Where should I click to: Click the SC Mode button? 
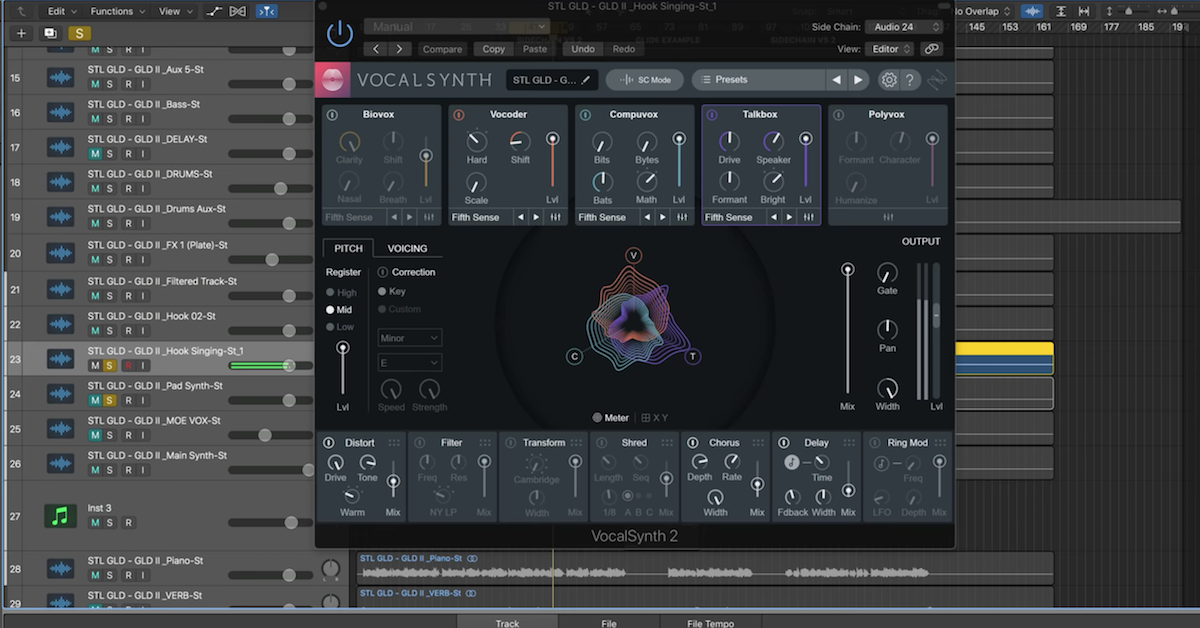[645, 80]
